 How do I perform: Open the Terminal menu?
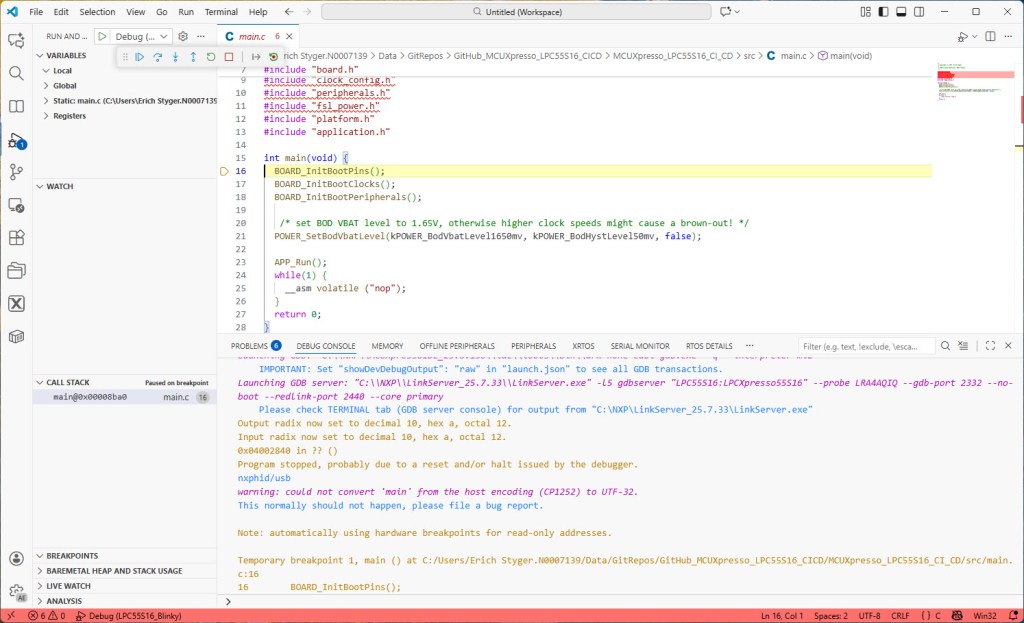pyautogui.click(x=221, y=12)
